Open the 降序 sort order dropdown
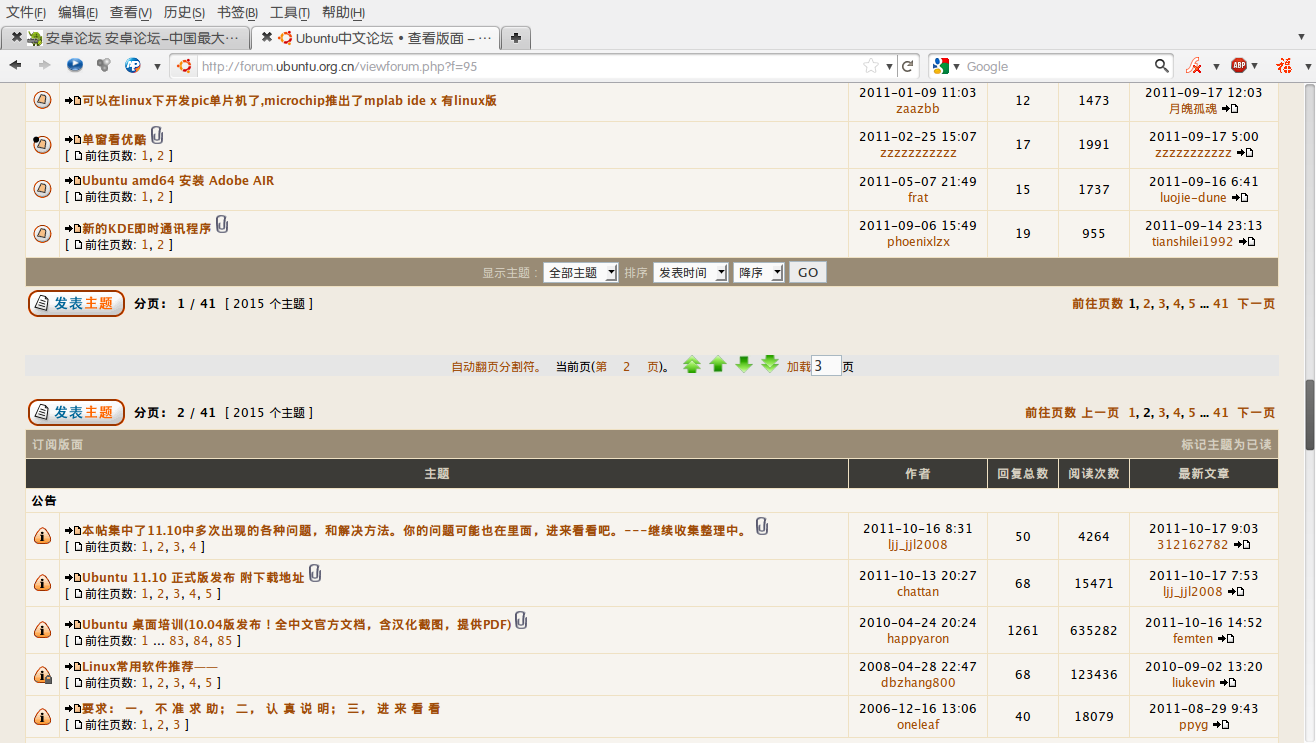The height and width of the screenshot is (743, 1316). point(759,273)
